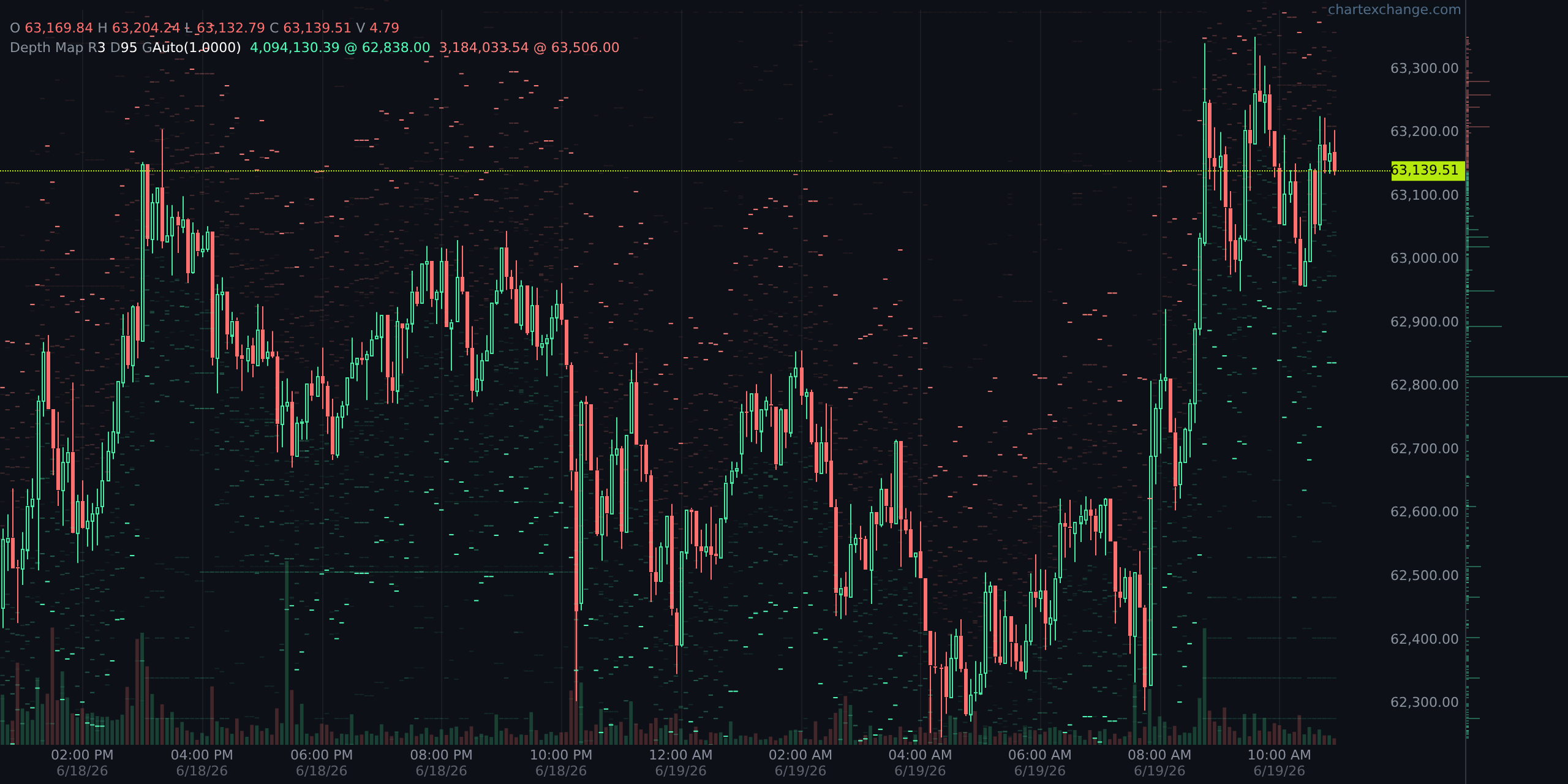Click the 62,600.00 price axis label
This screenshot has width=1568, height=784.
pos(1425,511)
